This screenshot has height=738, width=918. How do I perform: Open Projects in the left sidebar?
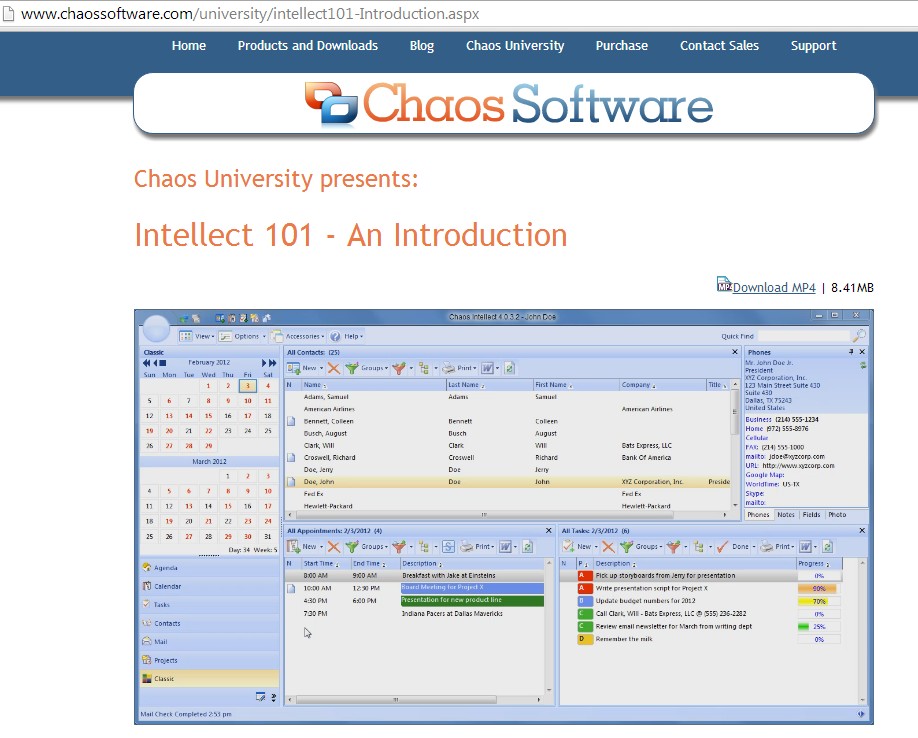pyautogui.click(x=210, y=660)
